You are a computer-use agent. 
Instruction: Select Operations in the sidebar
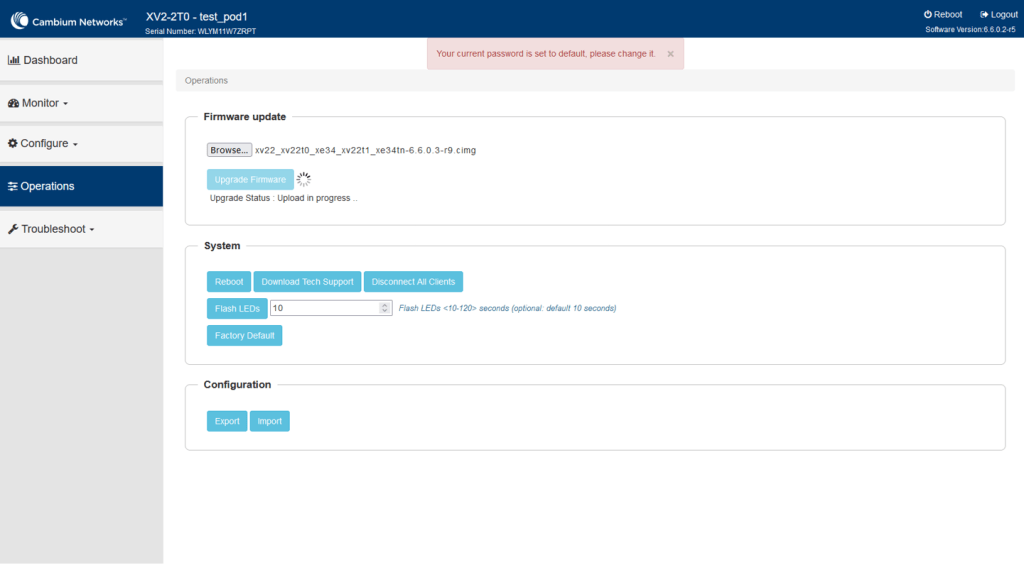[x=47, y=186]
